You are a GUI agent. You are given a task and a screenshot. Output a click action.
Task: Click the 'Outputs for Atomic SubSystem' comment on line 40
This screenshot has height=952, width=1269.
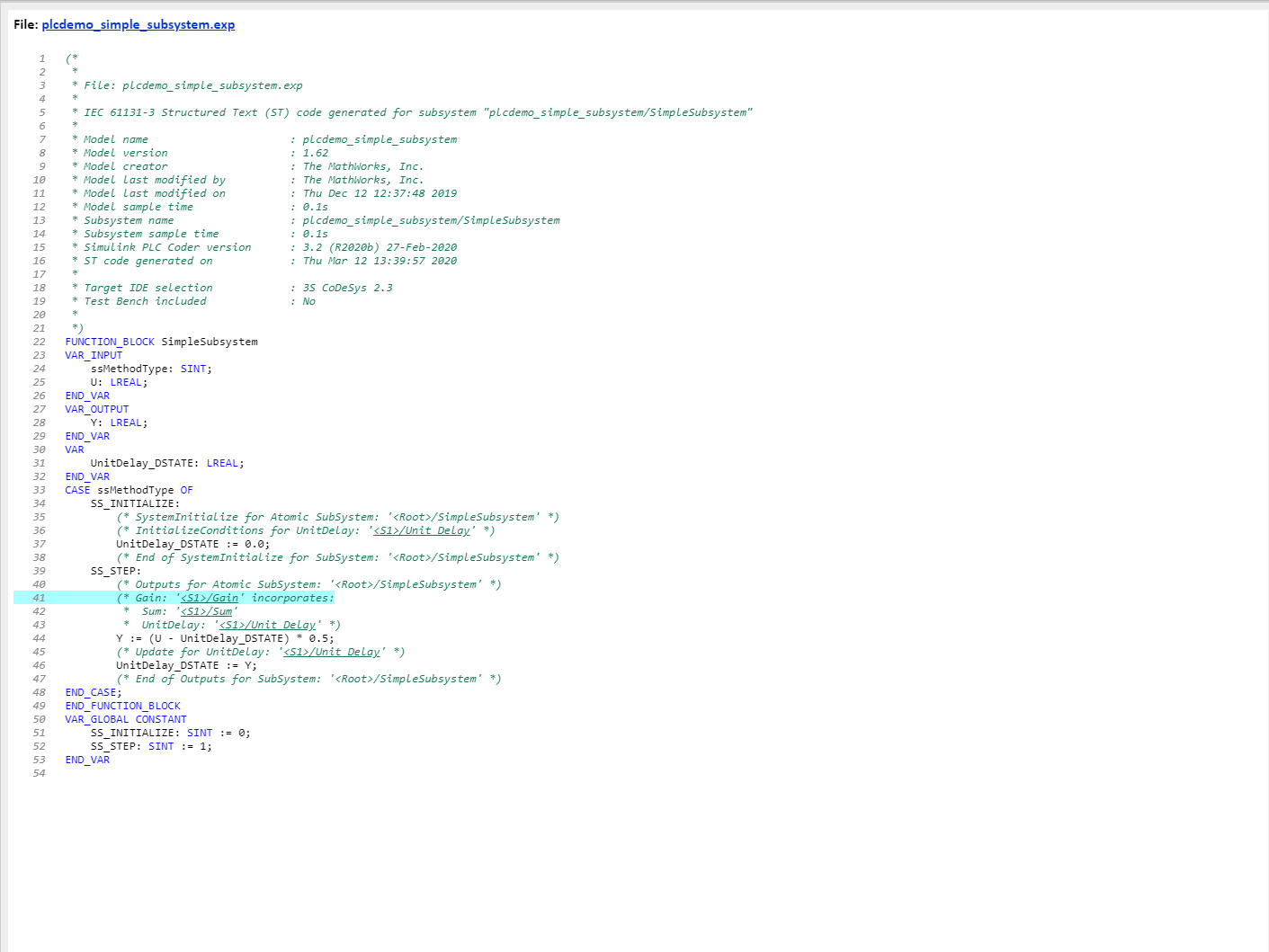click(309, 584)
